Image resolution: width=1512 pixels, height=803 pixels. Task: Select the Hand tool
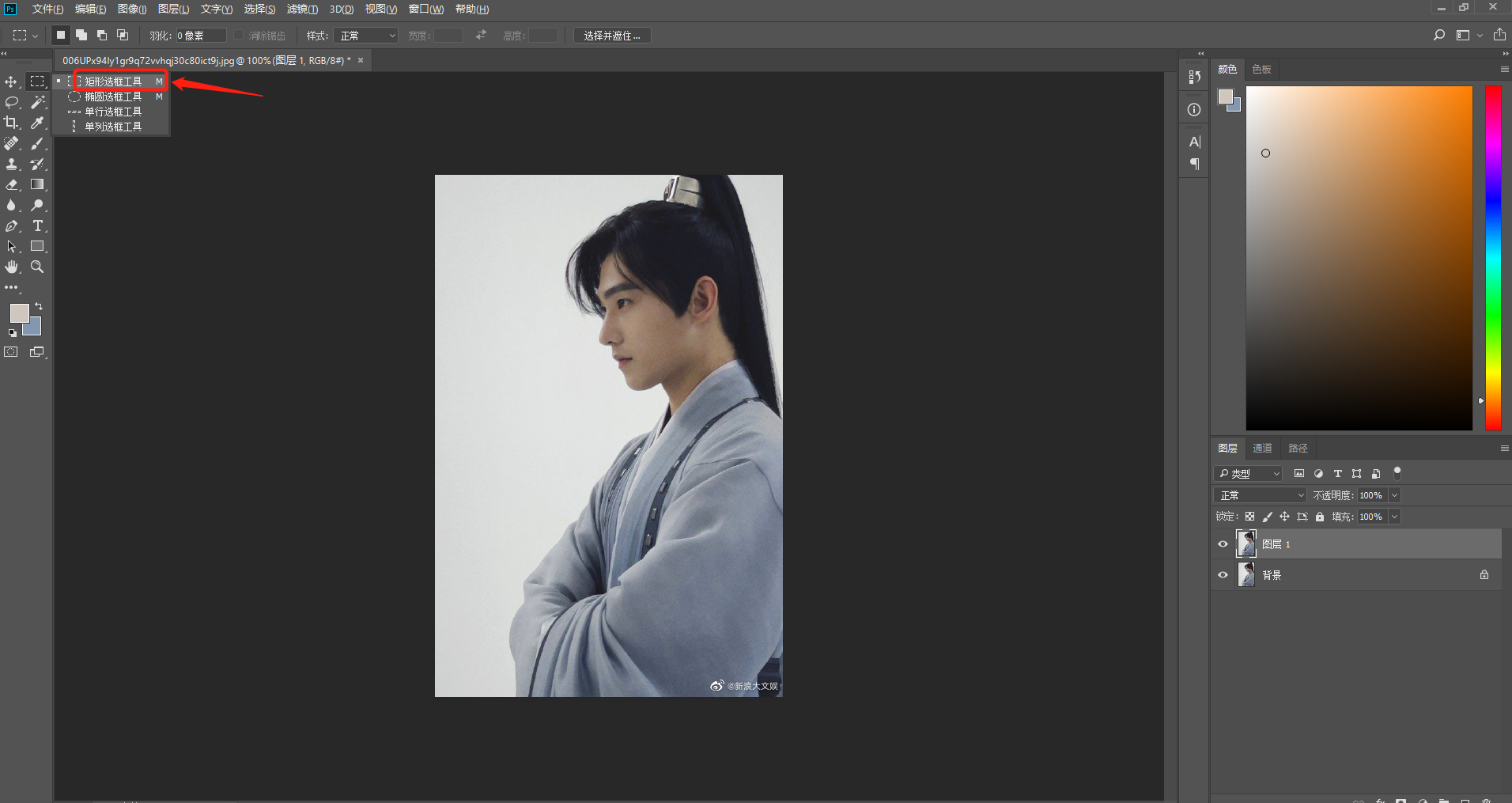11,267
